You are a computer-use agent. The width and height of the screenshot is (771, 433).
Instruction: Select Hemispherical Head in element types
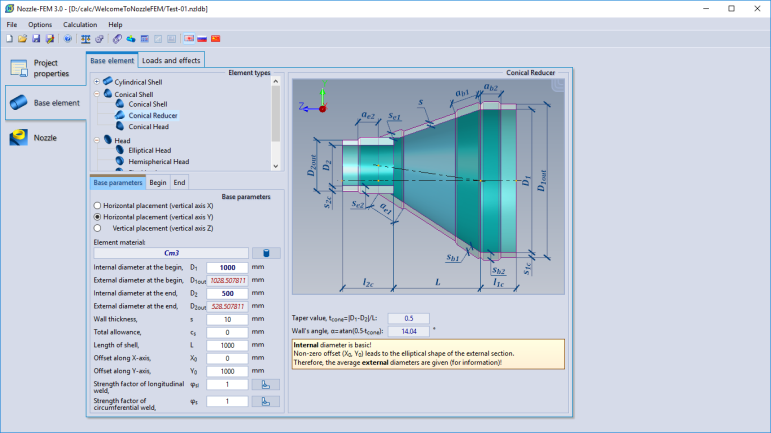(x=158, y=162)
